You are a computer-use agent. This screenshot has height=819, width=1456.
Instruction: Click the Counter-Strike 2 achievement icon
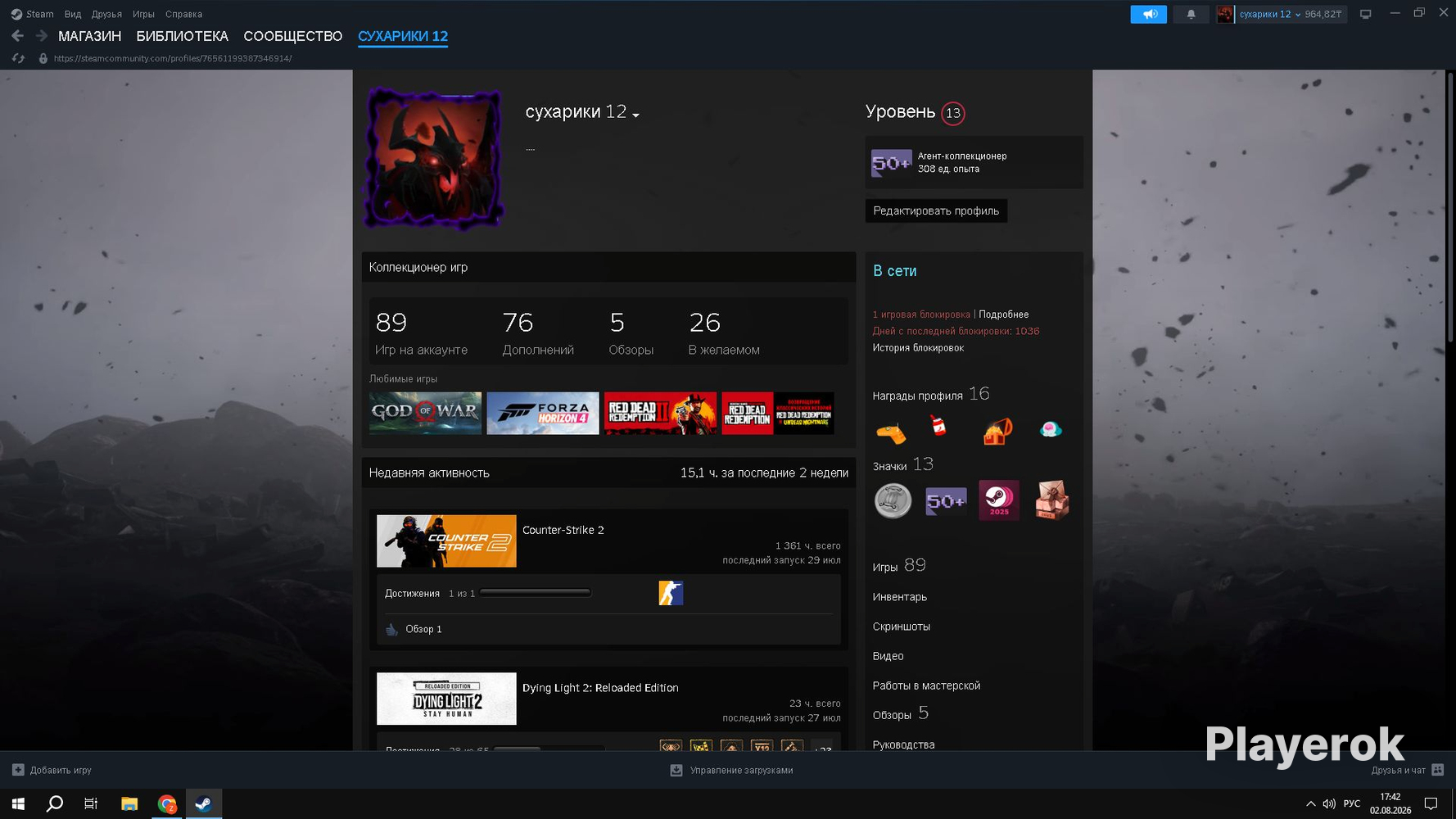[x=671, y=593]
